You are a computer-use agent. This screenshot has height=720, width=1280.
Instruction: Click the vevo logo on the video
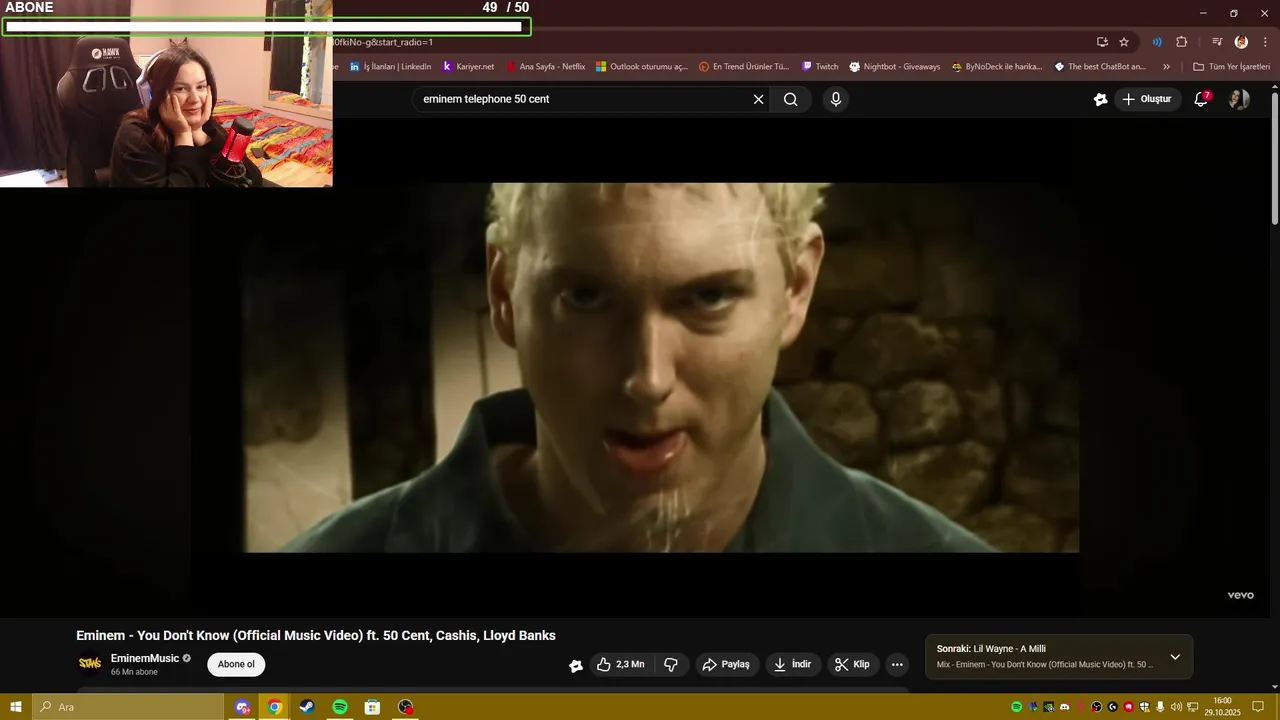point(1241,595)
